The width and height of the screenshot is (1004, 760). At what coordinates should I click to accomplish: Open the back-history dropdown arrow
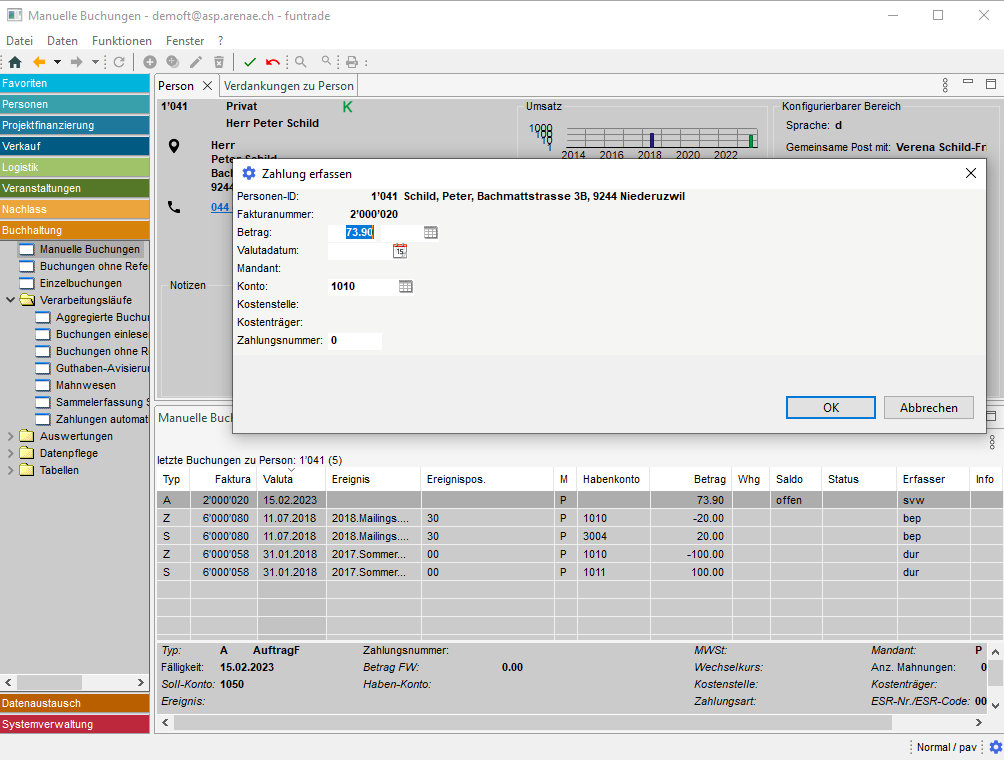click(x=58, y=62)
